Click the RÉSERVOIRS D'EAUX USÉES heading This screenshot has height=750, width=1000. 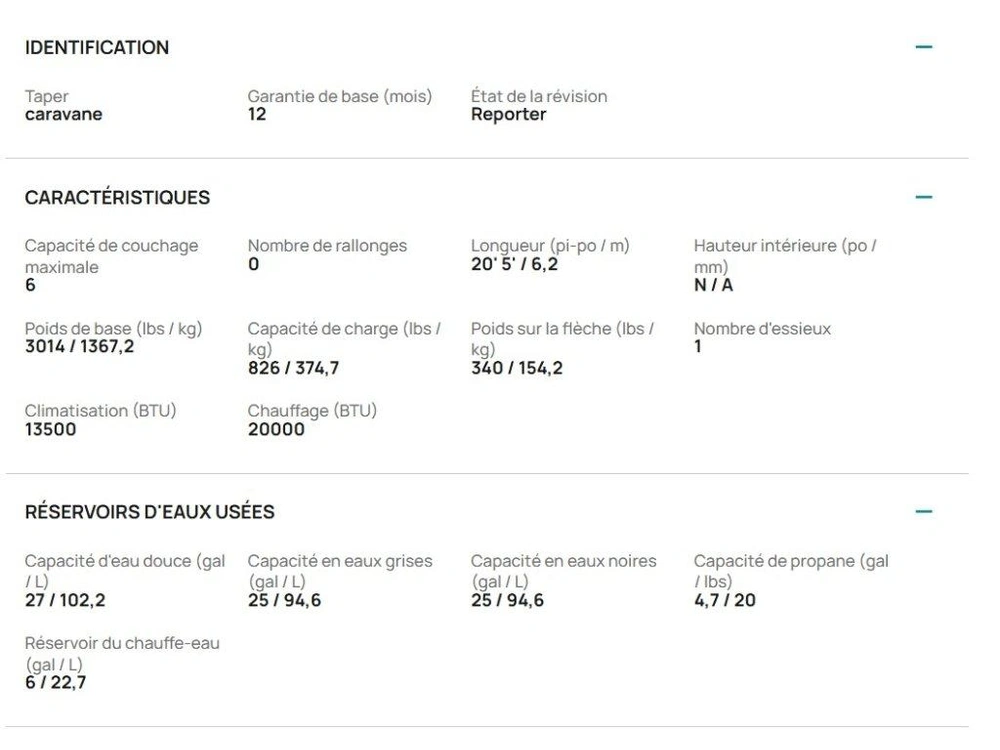[x=149, y=512]
